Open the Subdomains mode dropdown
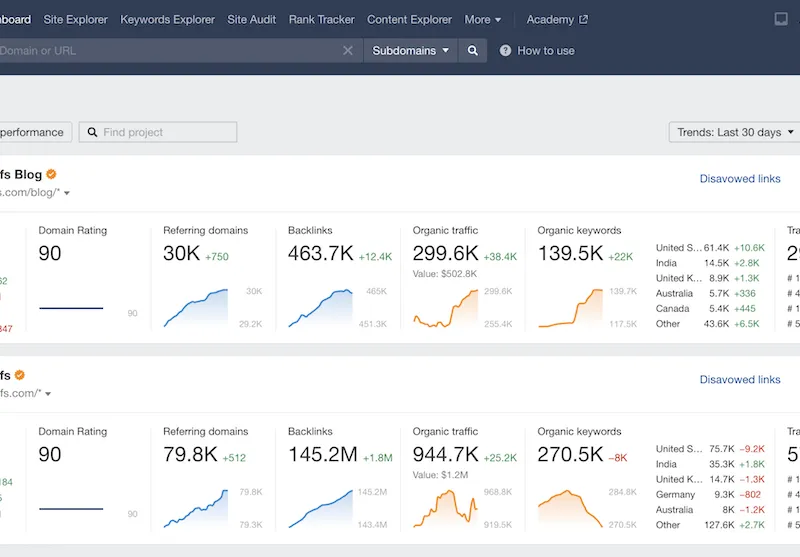 point(410,50)
